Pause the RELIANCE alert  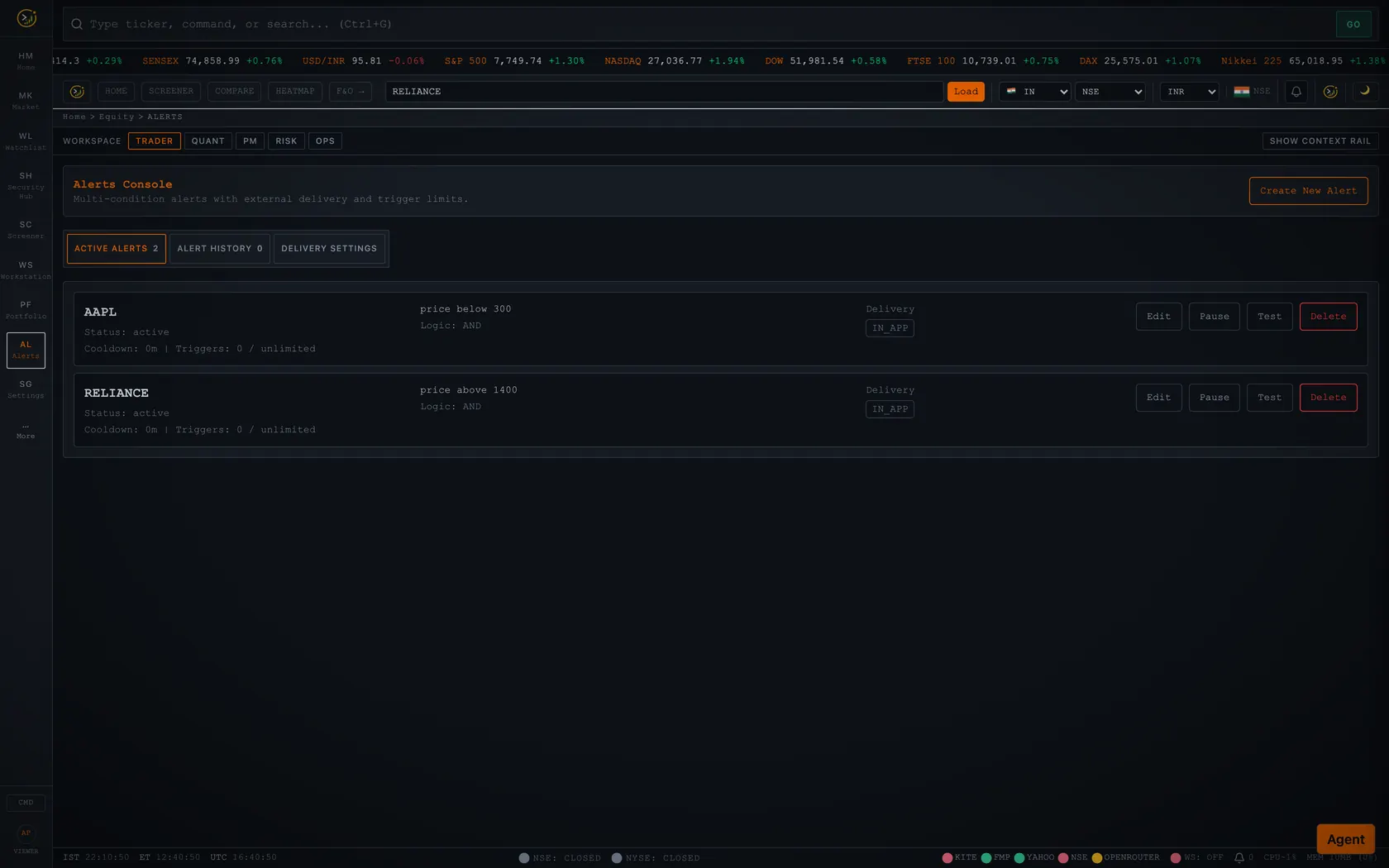coord(1214,398)
